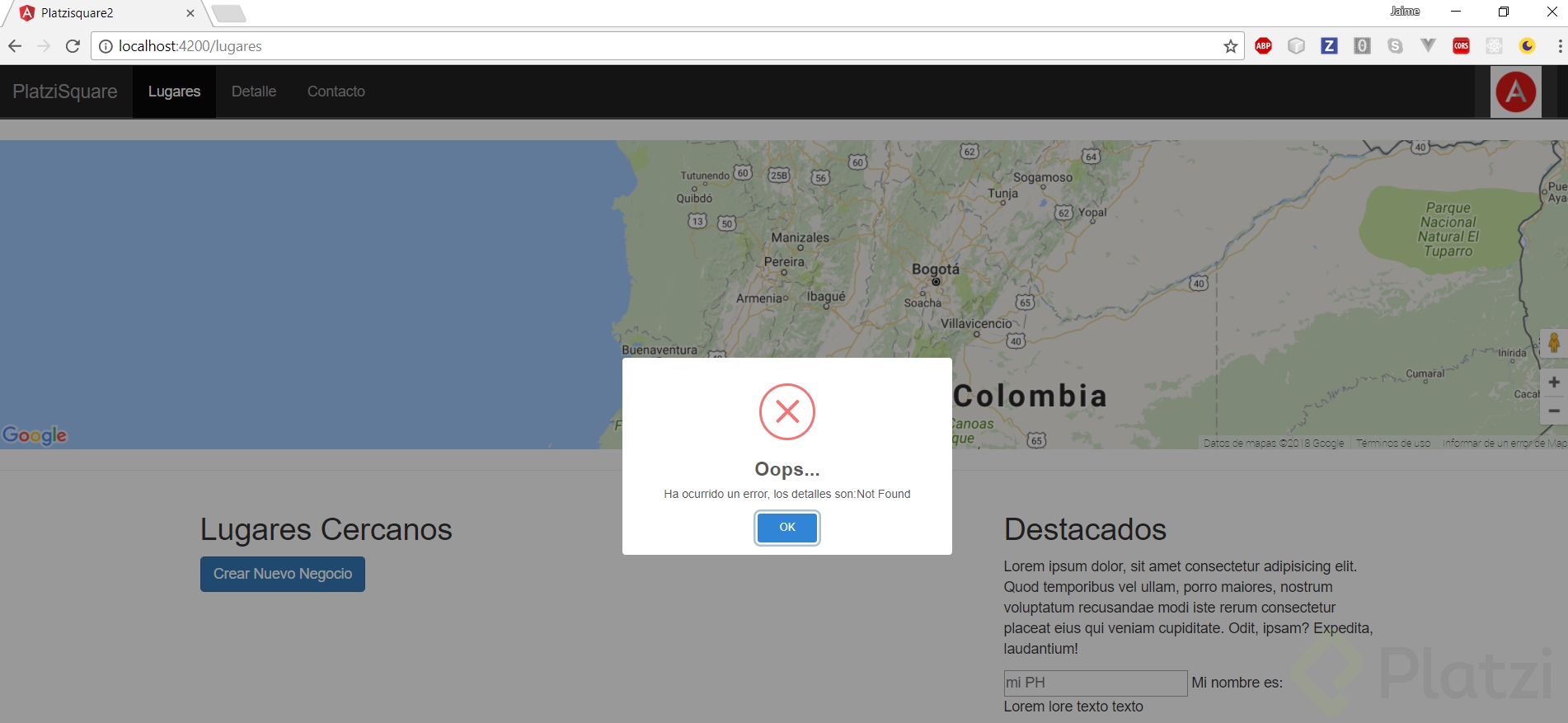The image size is (1568, 723).
Task: Click the gray bracket zero extension icon
Action: point(1362,46)
